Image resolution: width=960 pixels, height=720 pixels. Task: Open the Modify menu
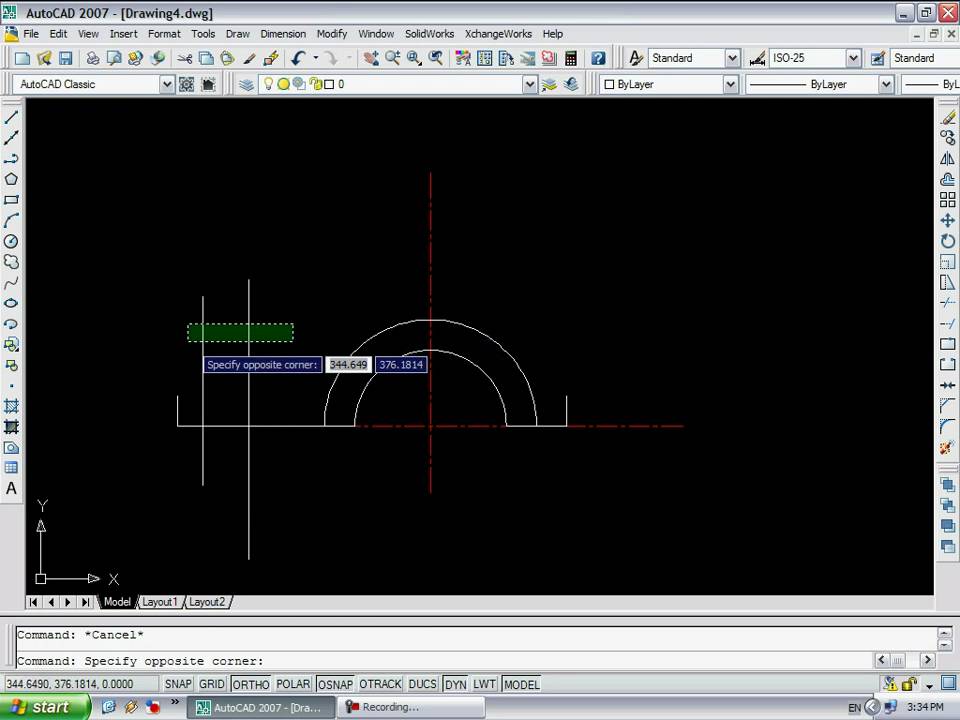click(x=332, y=34)
